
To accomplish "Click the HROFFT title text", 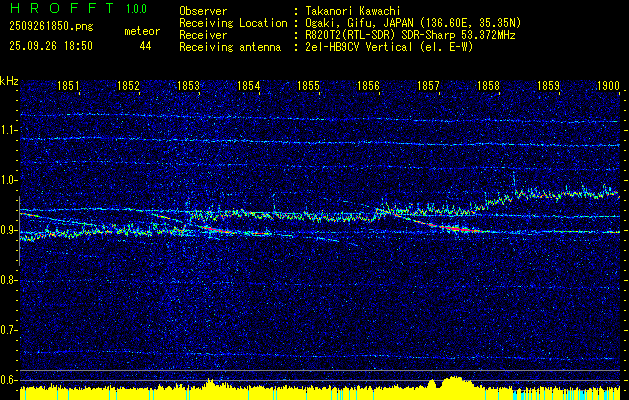I will coord(55,8).
